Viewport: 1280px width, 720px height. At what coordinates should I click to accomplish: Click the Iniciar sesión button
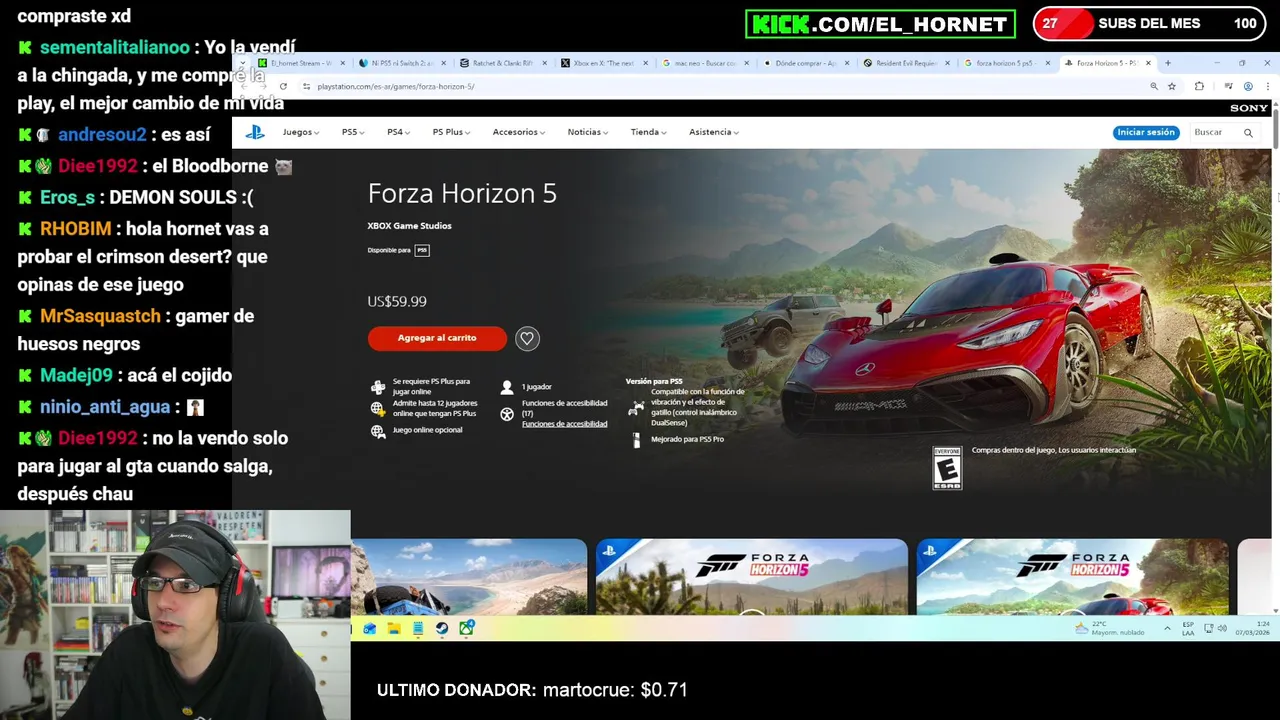tap(1146, 132)
